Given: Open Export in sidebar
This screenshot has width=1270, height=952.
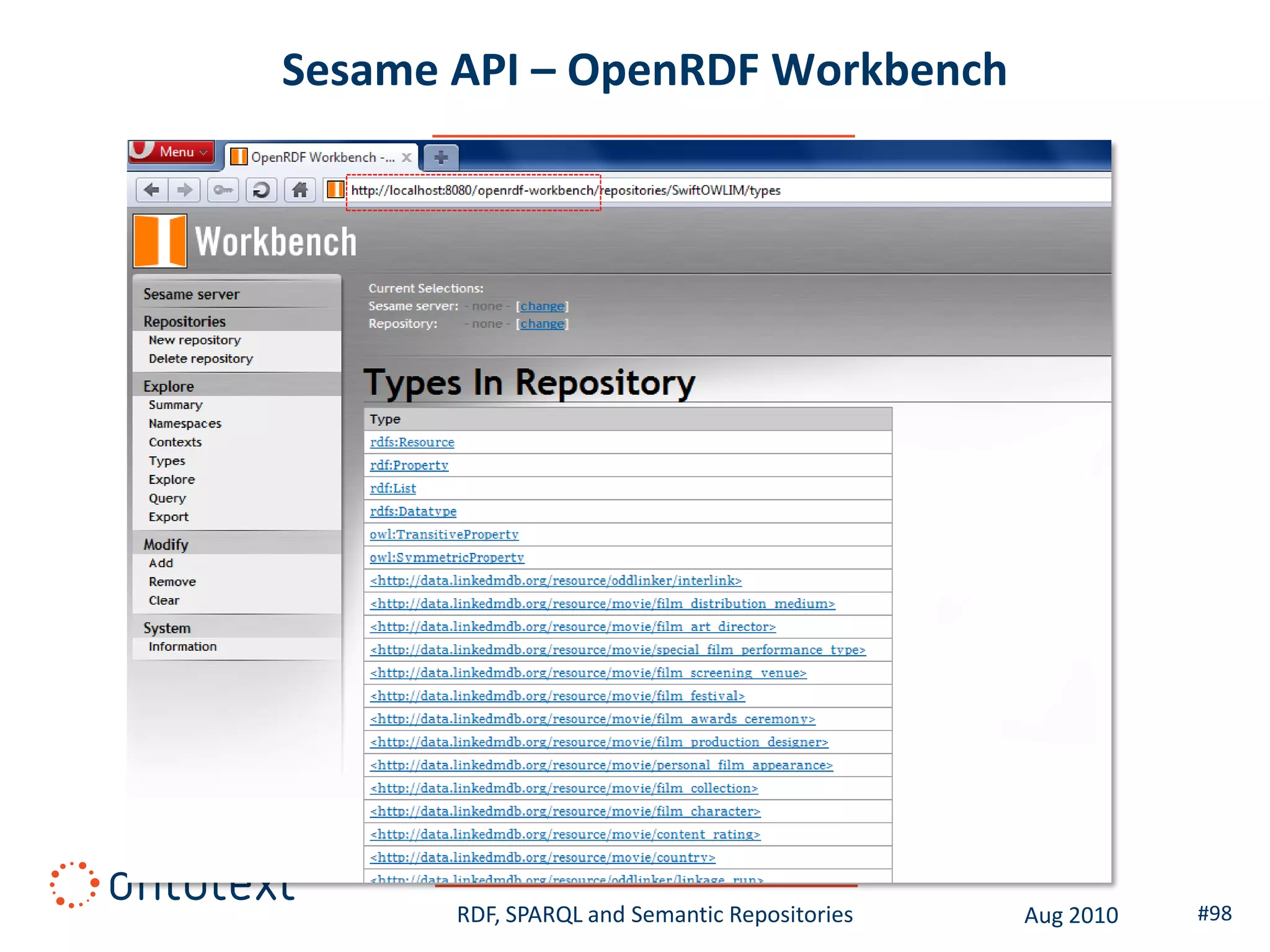Looking at the screenshot, I should (168, 517).
